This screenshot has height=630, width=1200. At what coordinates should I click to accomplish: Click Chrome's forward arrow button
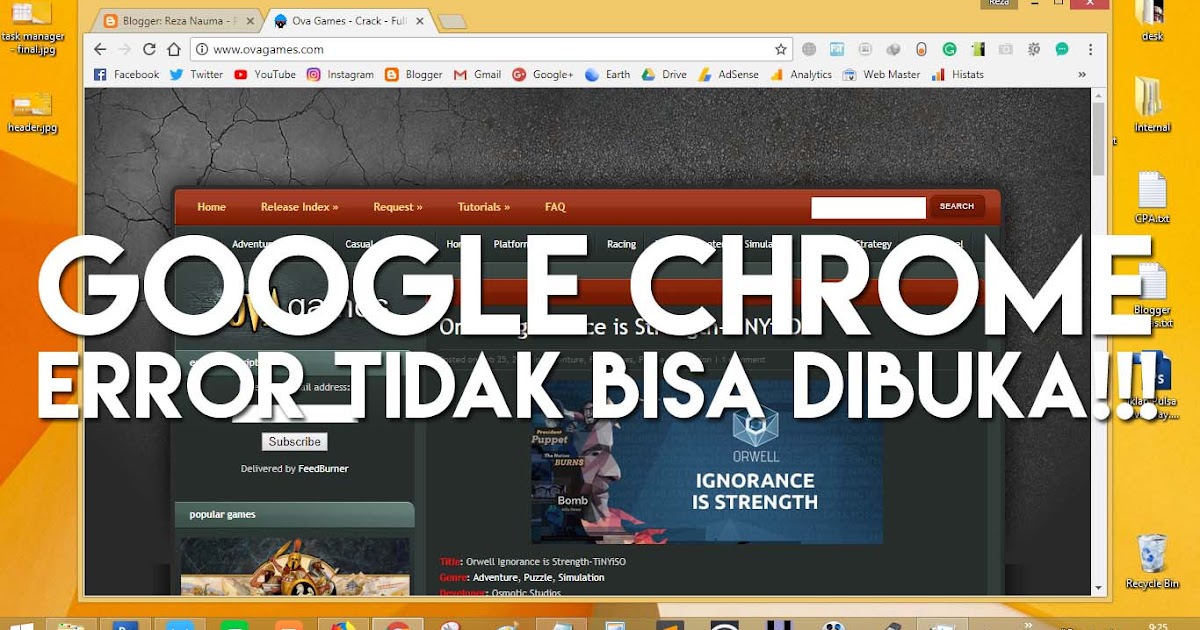pyautogui.click(x=125, y=49)
